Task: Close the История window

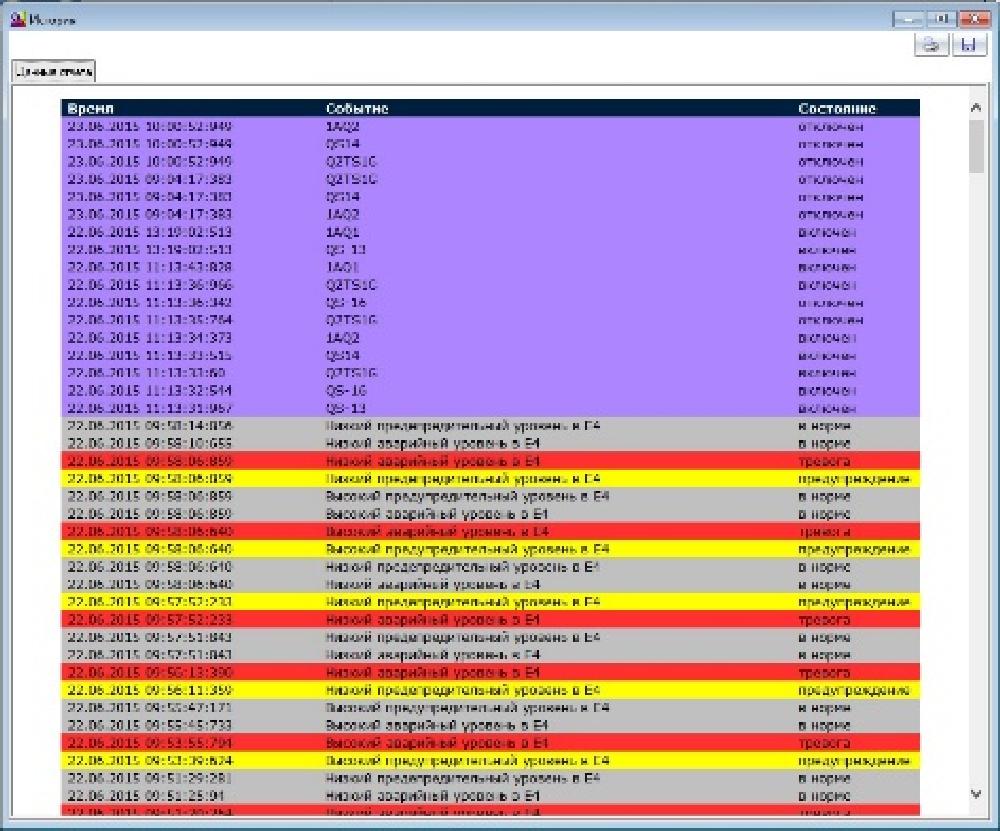Action: click(974, 20)
